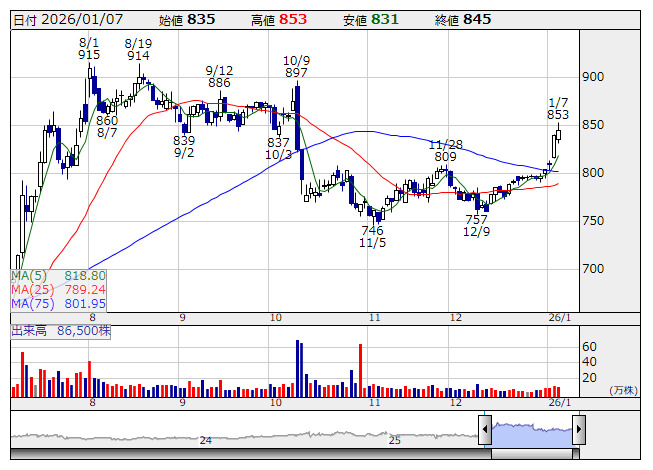Click the 860 8/7 low annotation
The image size is (653, 470).
(107, 127)
